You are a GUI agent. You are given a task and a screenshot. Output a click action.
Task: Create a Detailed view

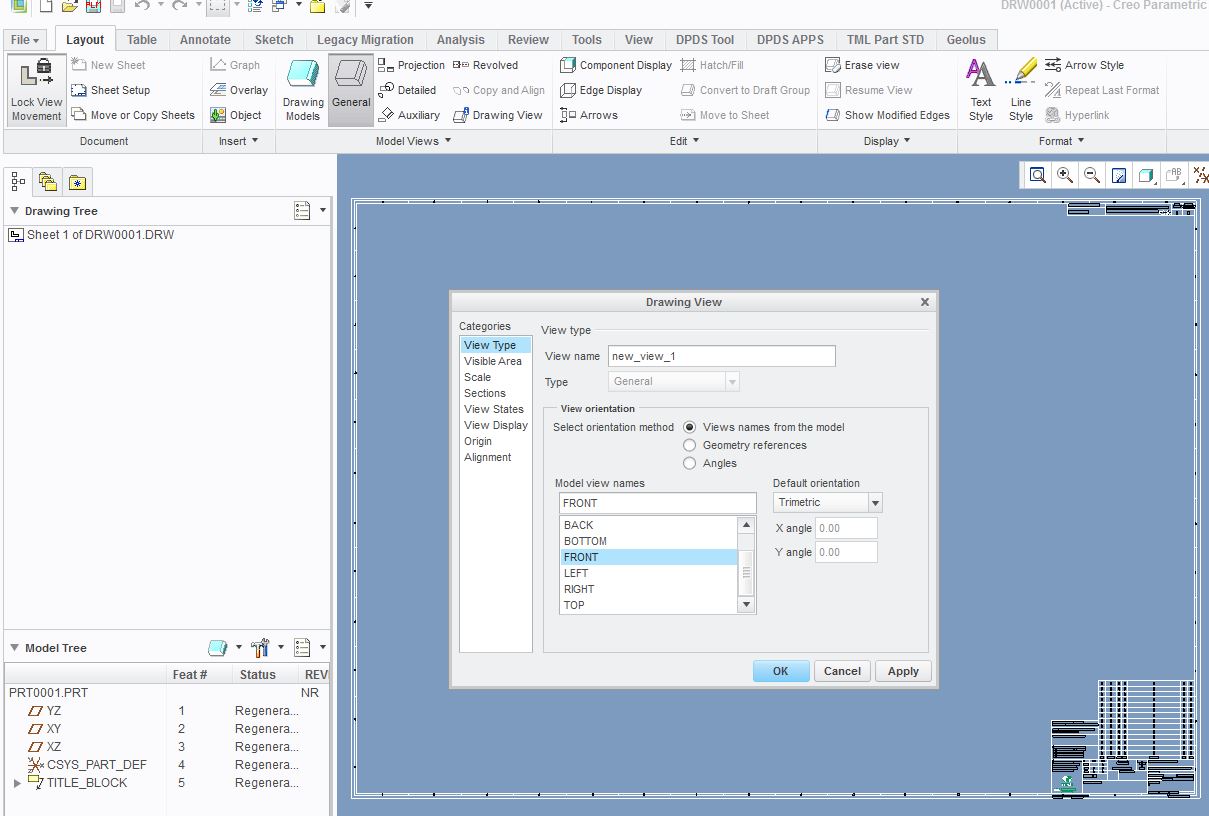coord(407,90)
